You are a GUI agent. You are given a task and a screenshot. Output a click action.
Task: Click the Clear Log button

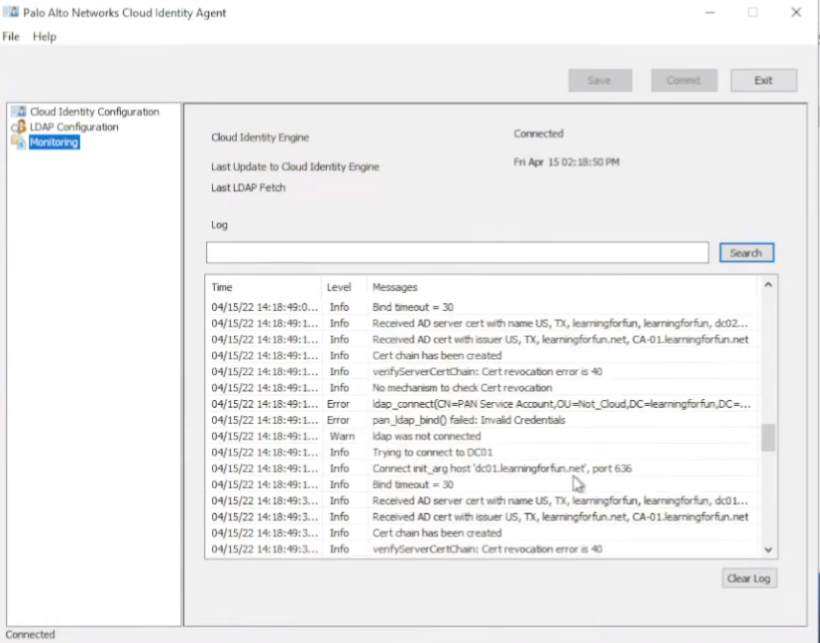[x=749, y=579]
